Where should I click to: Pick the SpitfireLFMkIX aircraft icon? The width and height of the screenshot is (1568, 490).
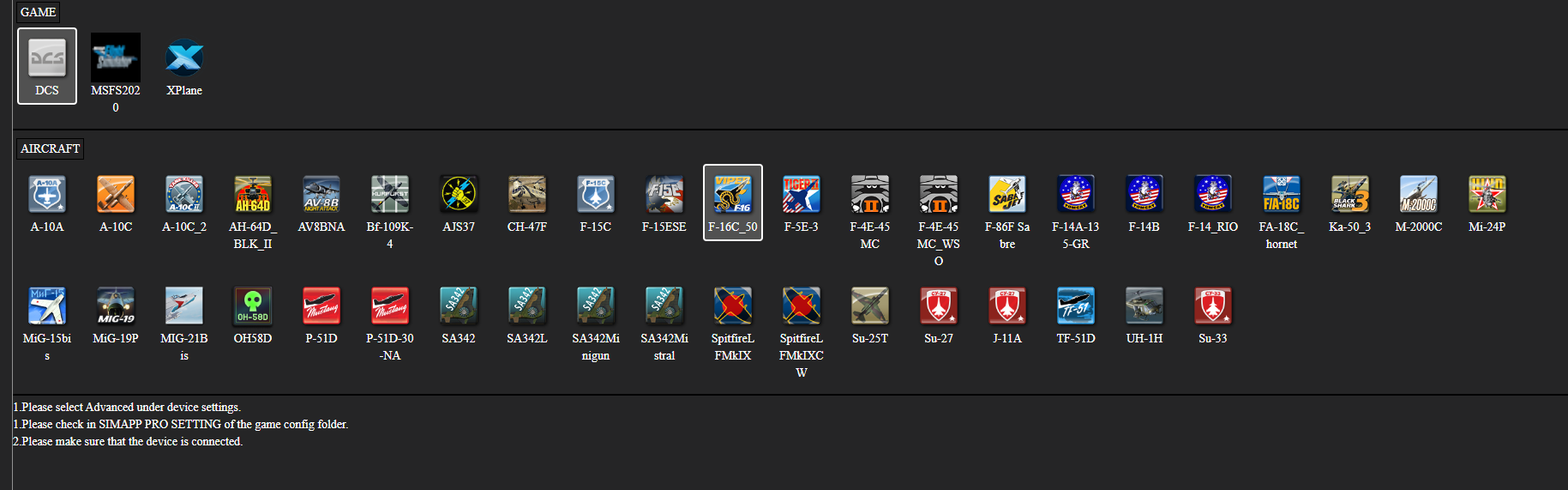[x=733, y=305]
